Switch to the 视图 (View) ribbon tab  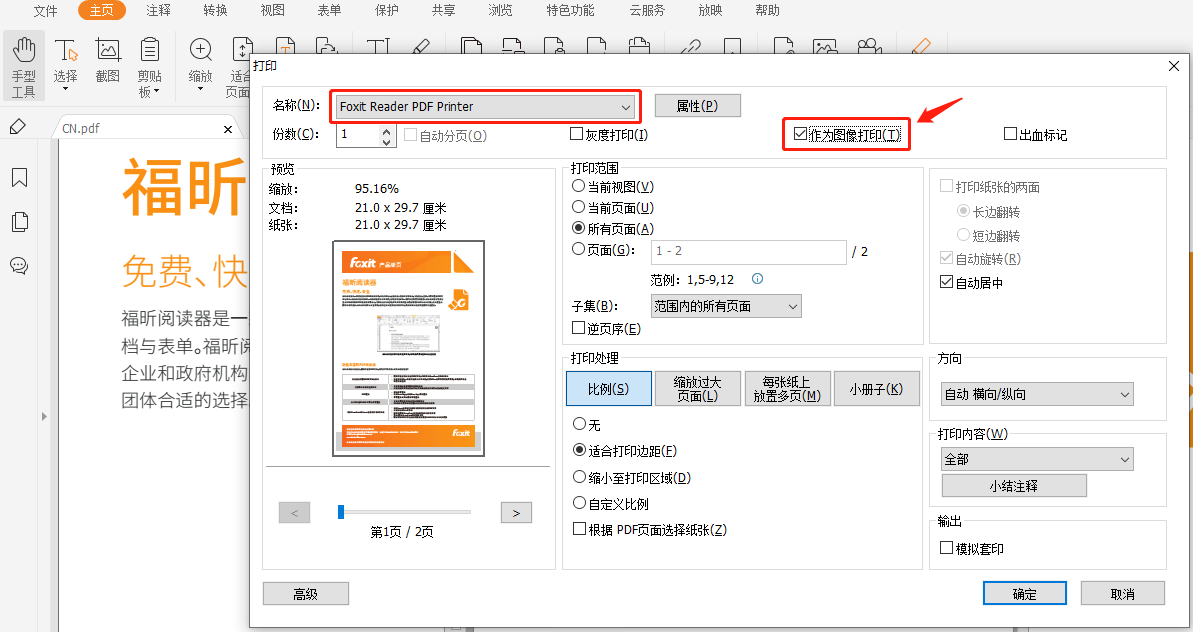click(272, 11)
